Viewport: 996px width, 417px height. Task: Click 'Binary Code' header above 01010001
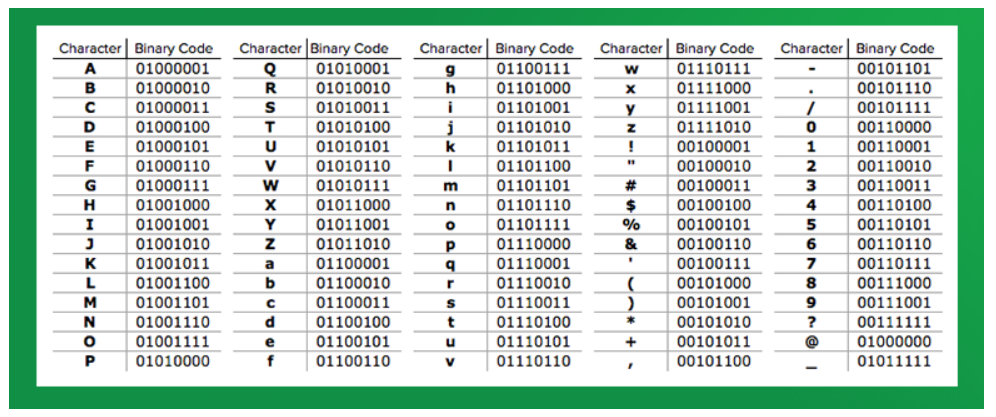[349, 48]
